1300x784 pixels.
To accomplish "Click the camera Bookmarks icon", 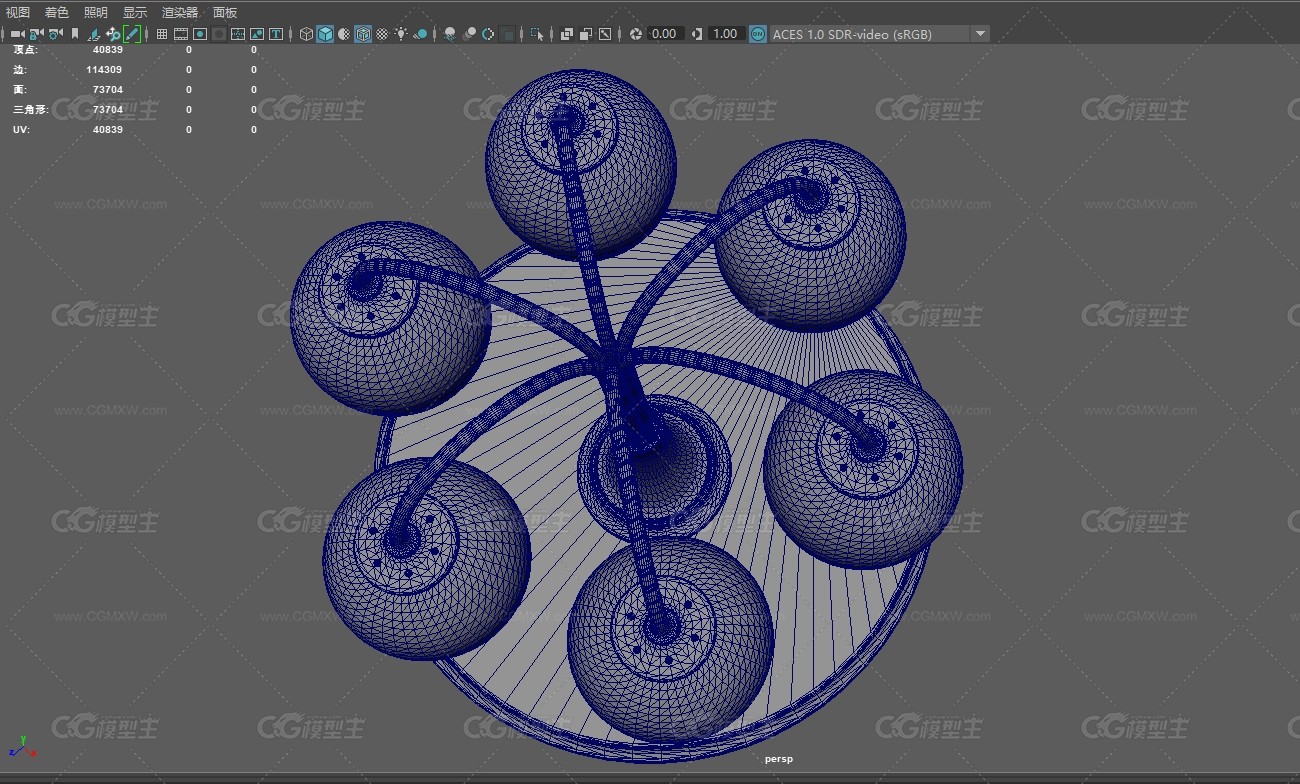I will tap(75, 34).
